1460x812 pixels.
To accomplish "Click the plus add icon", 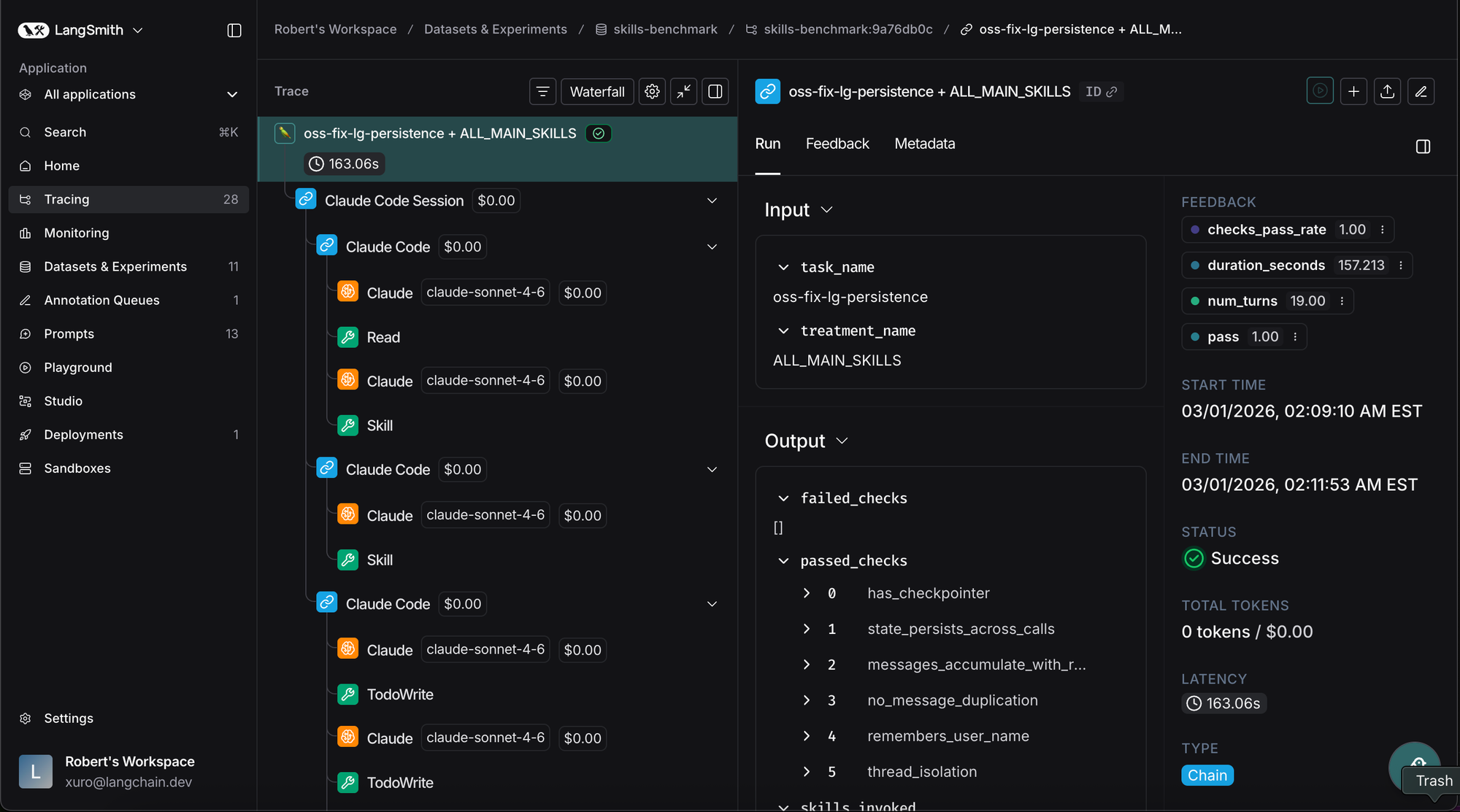I will click(x=1353, y=91).
